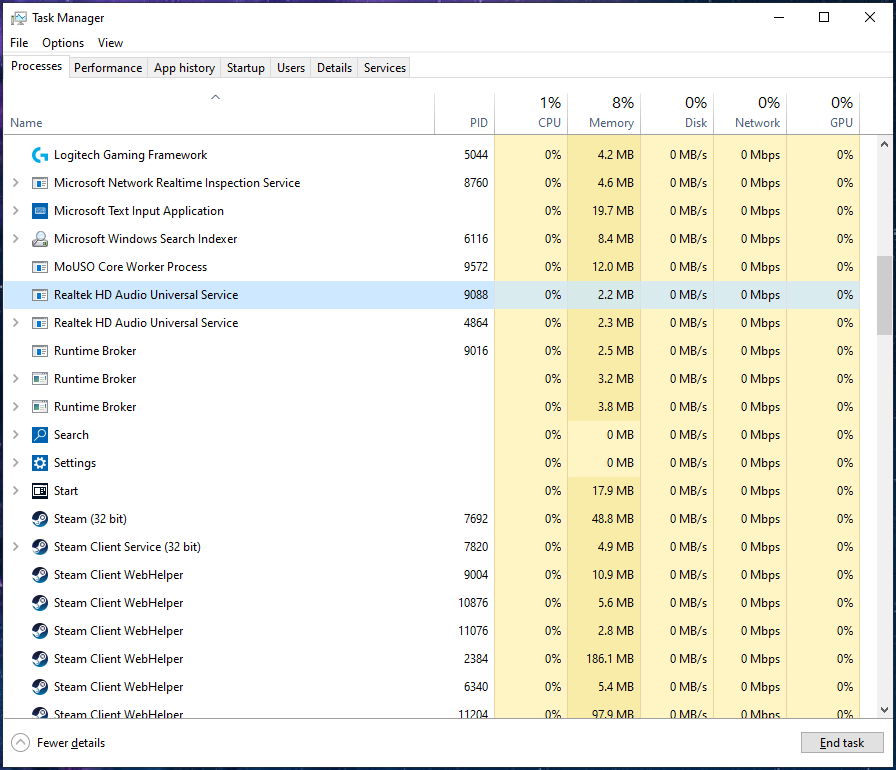The image size is (896, 770).
Task: Click the scrollbar down arrow
Action: click(884, 710)
